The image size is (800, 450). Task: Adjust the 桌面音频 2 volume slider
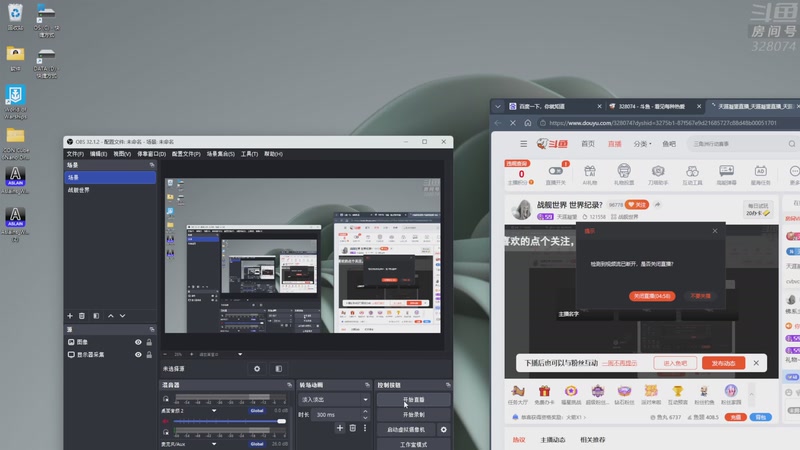tap(229, 421)
